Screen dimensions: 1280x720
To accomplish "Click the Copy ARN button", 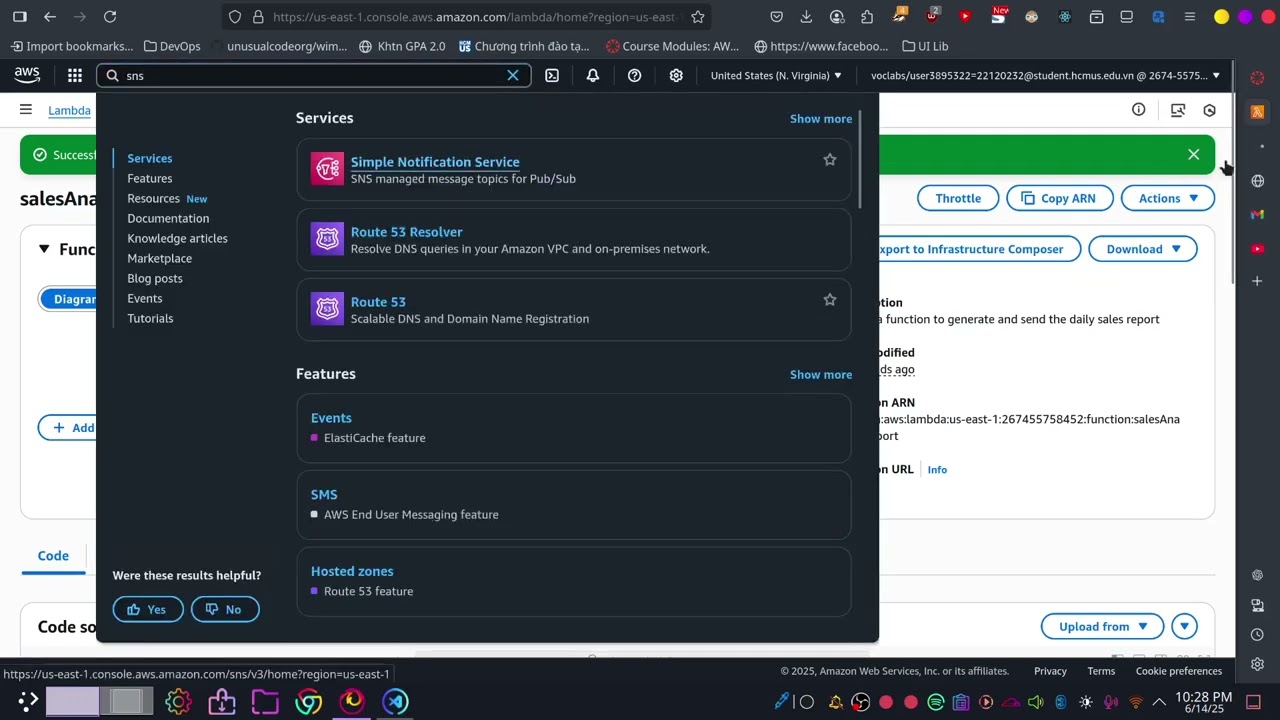I will pyautogui.click(x=1059, y=198).
